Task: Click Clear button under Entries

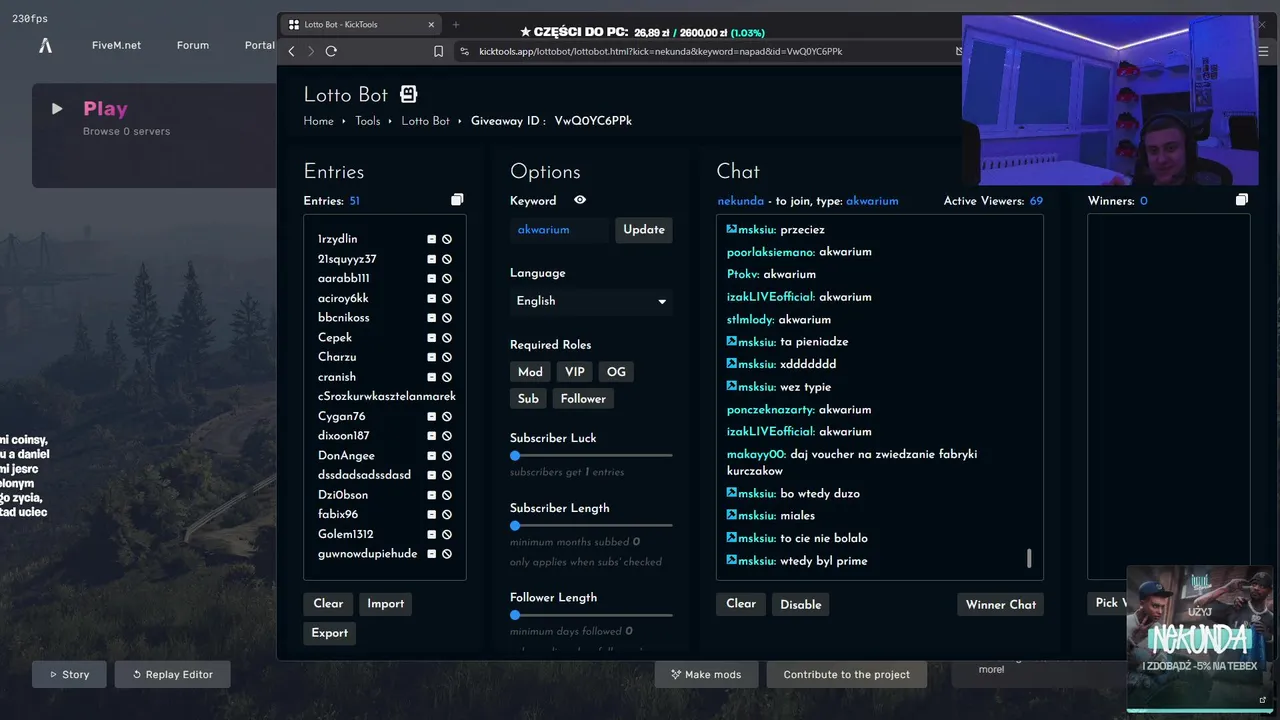Action: coord(328,604)
